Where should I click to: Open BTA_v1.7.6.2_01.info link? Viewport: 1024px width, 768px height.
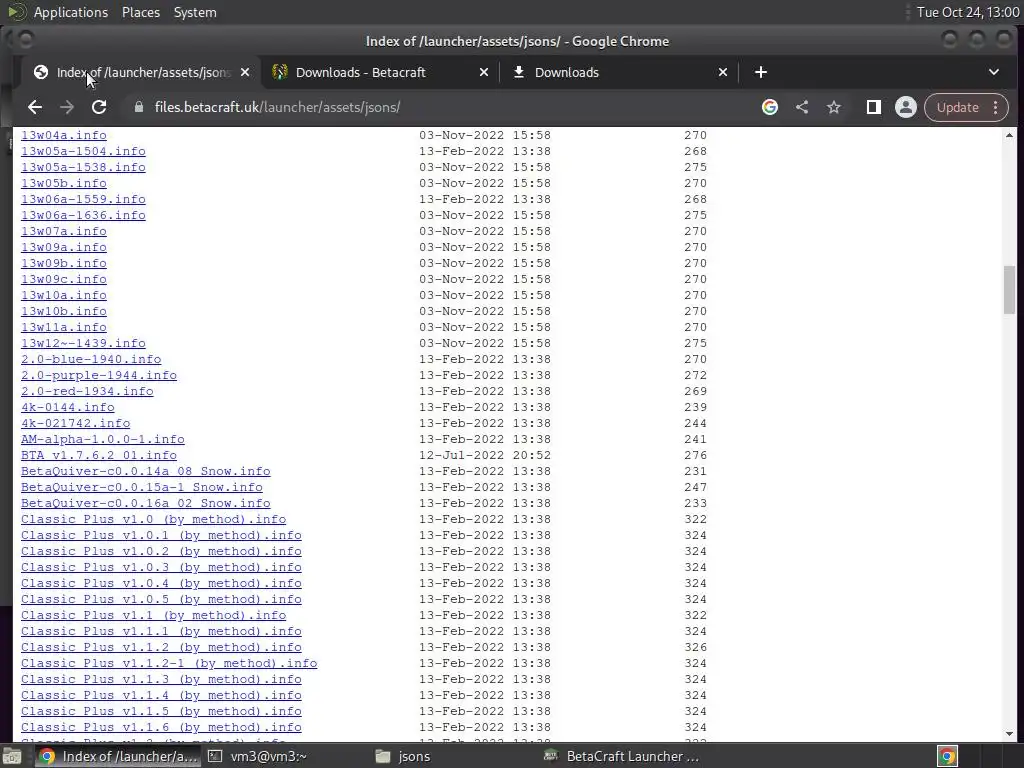tap(99, 455)
